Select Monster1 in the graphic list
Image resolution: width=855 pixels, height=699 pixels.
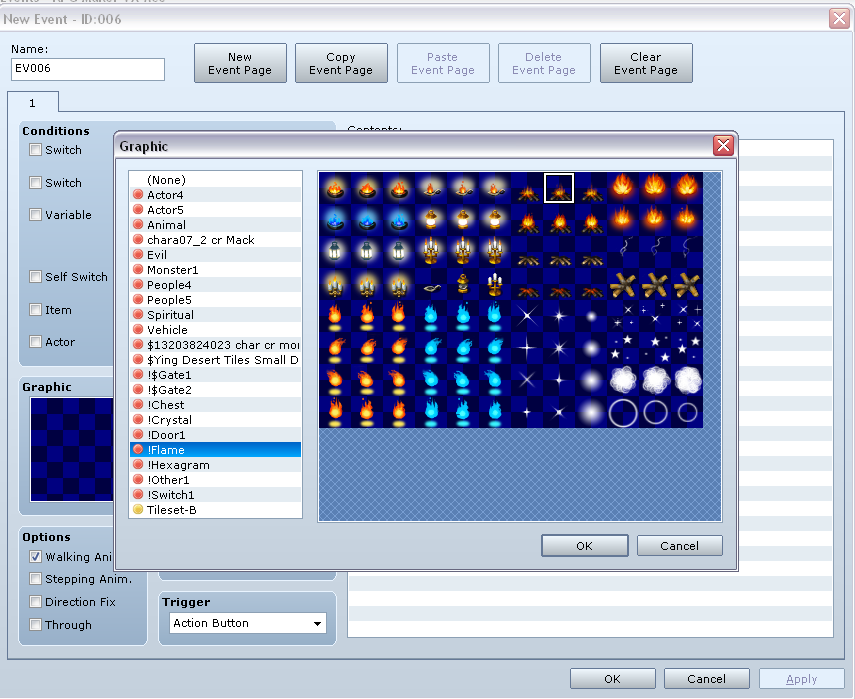pos(215,270)
